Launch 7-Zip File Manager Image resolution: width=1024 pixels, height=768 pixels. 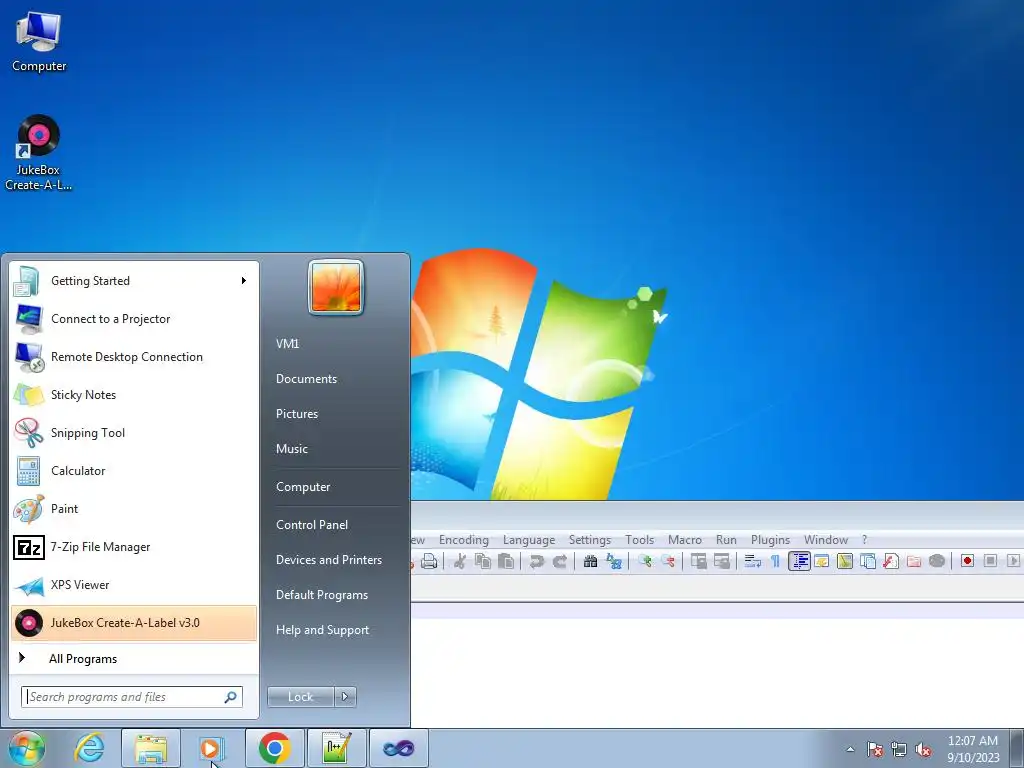click(x=134, y=547)
